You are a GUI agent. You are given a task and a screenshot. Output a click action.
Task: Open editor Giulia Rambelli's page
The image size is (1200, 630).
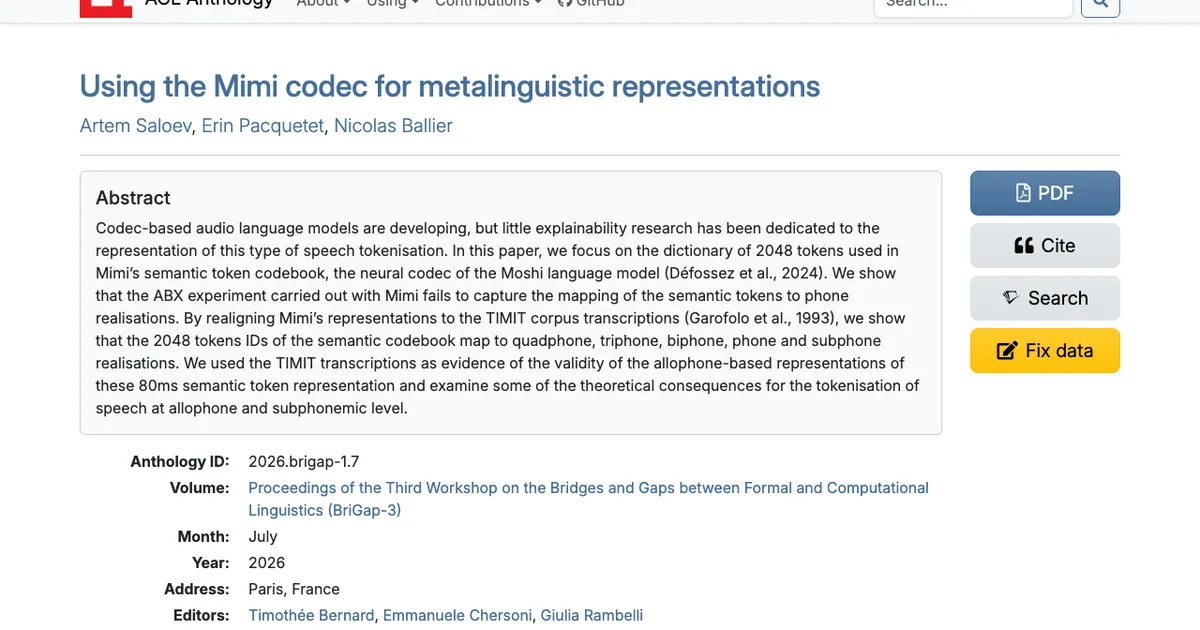point(592,615)
